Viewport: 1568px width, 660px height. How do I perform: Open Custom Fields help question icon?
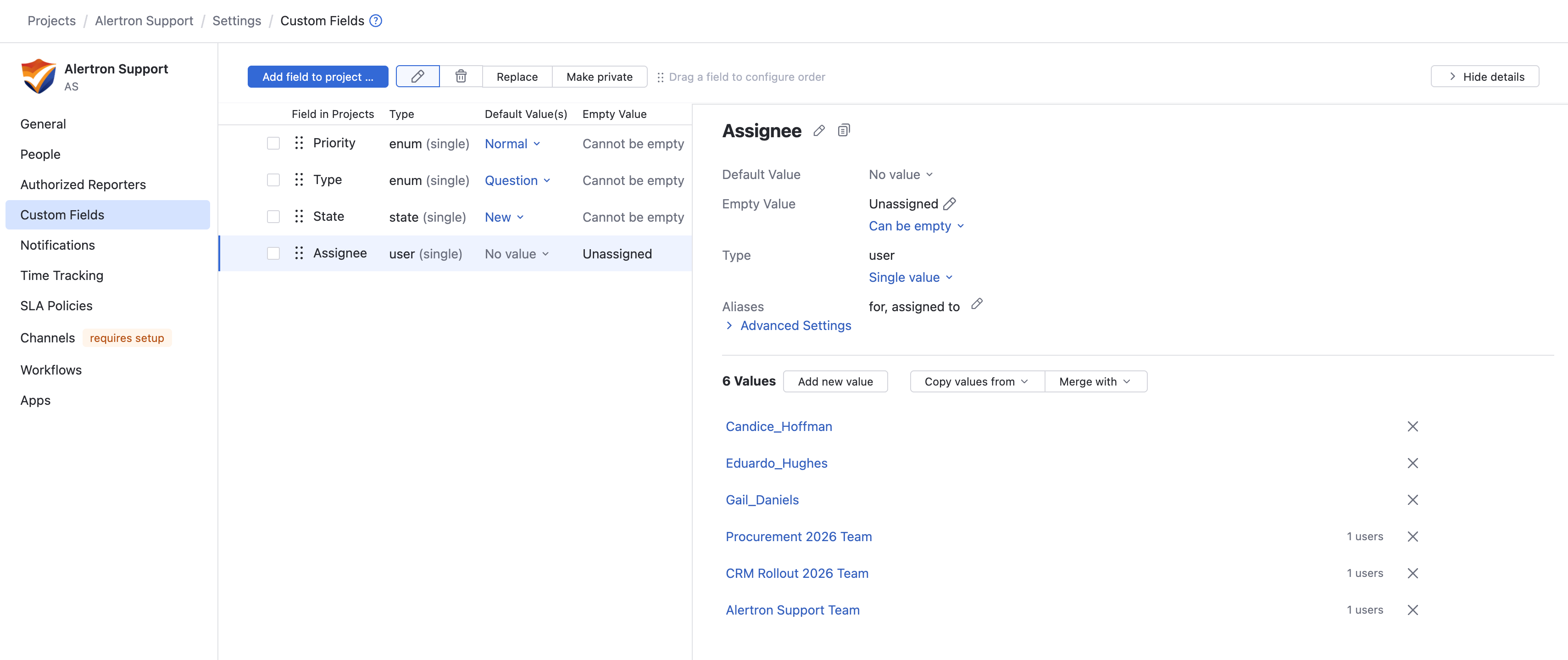coord(376,21)
